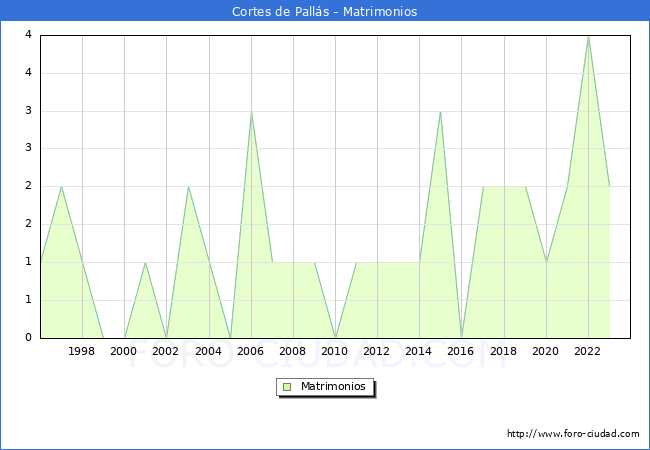Select the 2018 x-axis label
The image size is (650, 450).
(x=503, y=351)
